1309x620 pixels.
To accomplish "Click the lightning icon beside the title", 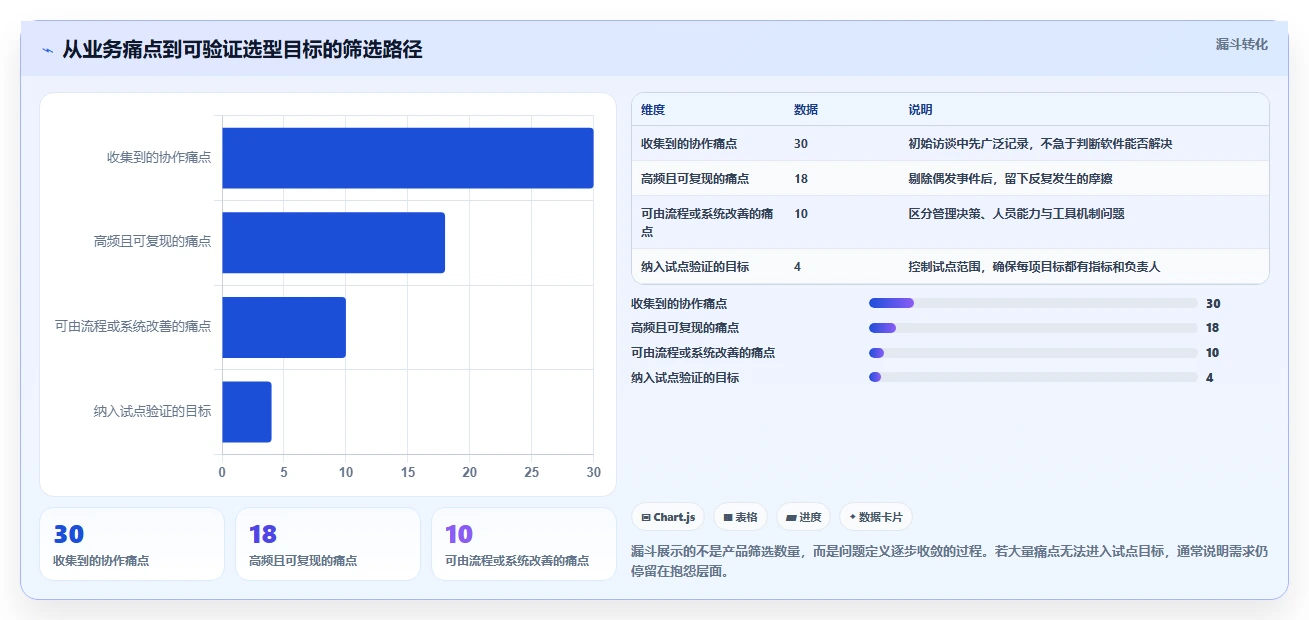I will (48, 50).
